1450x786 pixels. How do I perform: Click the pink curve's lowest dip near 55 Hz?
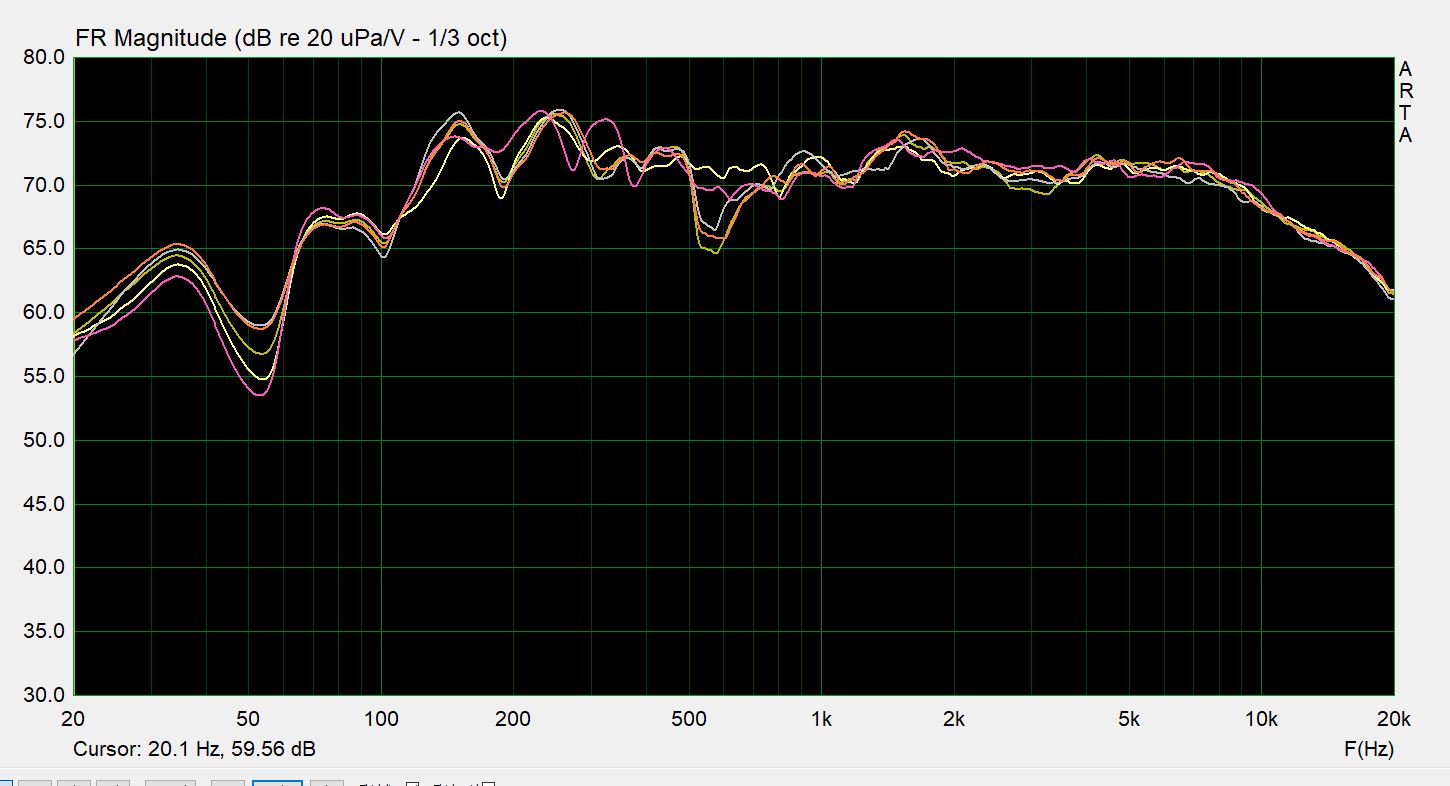[259, 395]
